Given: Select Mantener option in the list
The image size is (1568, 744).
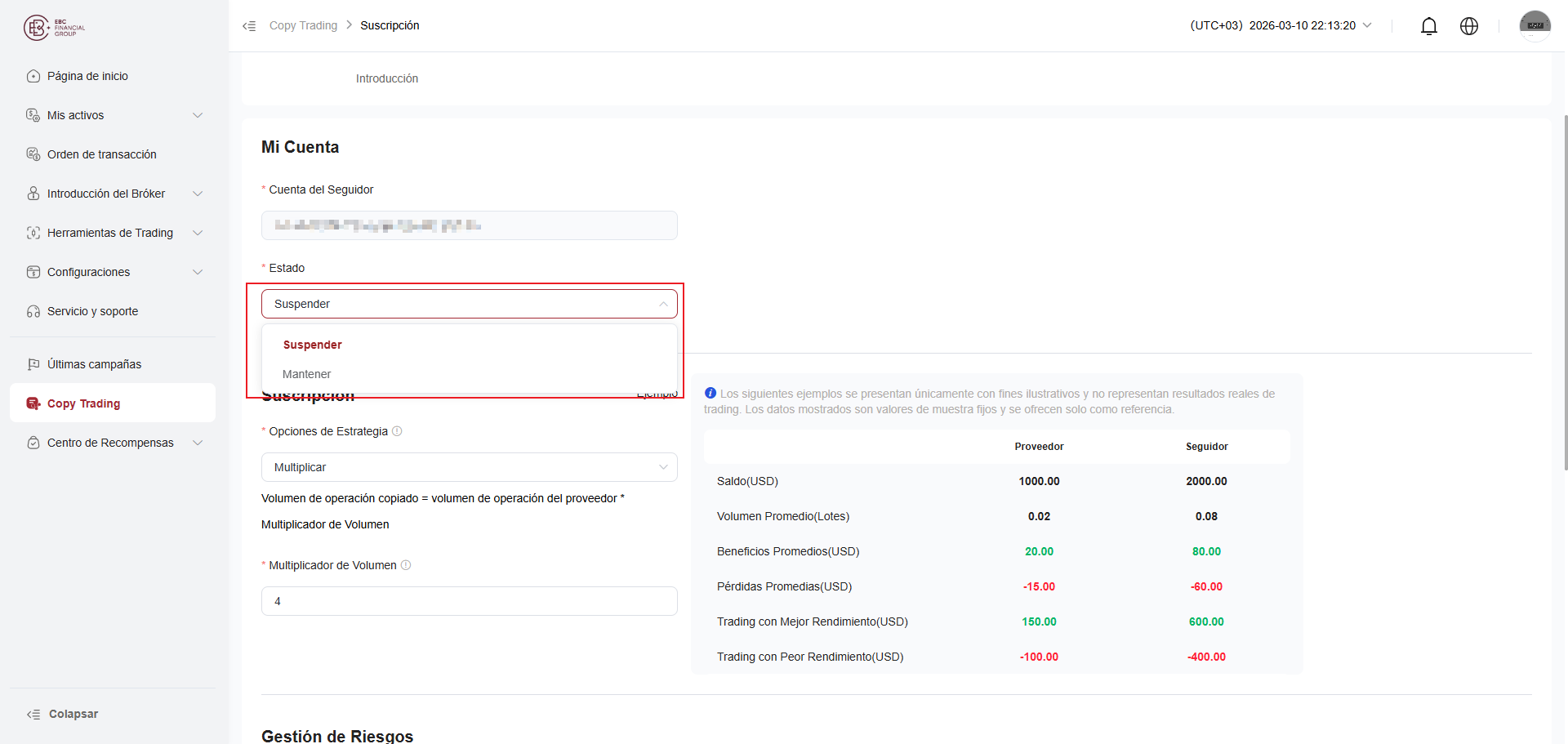Looking at the screenshot, I should coord(470,374).
